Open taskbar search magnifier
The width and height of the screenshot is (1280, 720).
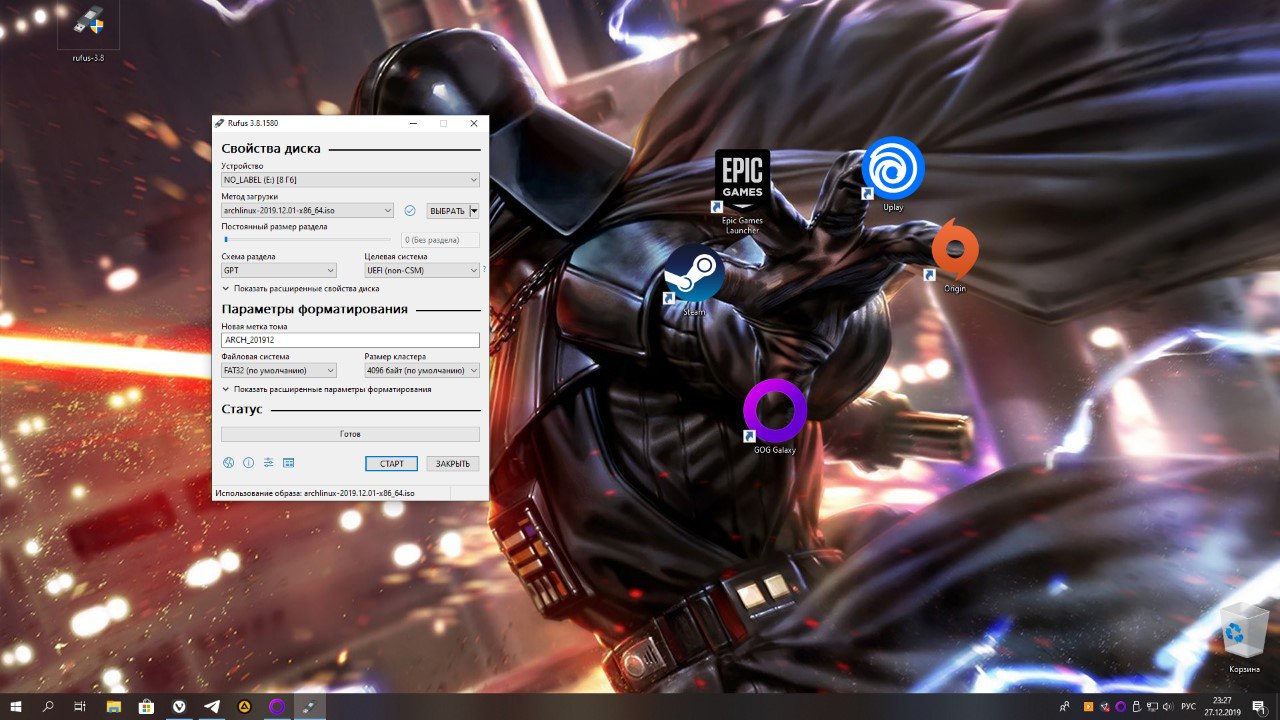(x=48, y=707)
